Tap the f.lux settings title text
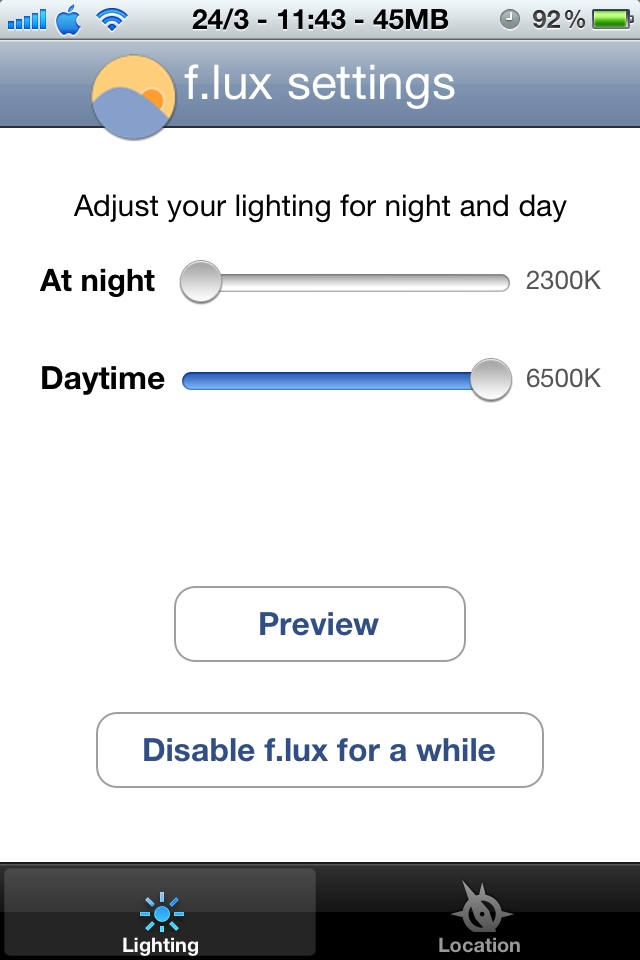The height and width of the screenshot is (960, 640). (x=320, y=83)
